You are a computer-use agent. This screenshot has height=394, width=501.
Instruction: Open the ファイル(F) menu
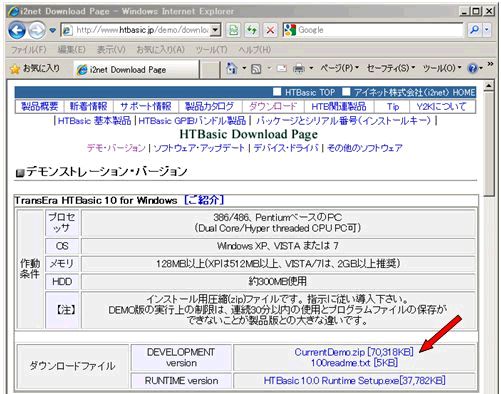(x=28, y=50)
